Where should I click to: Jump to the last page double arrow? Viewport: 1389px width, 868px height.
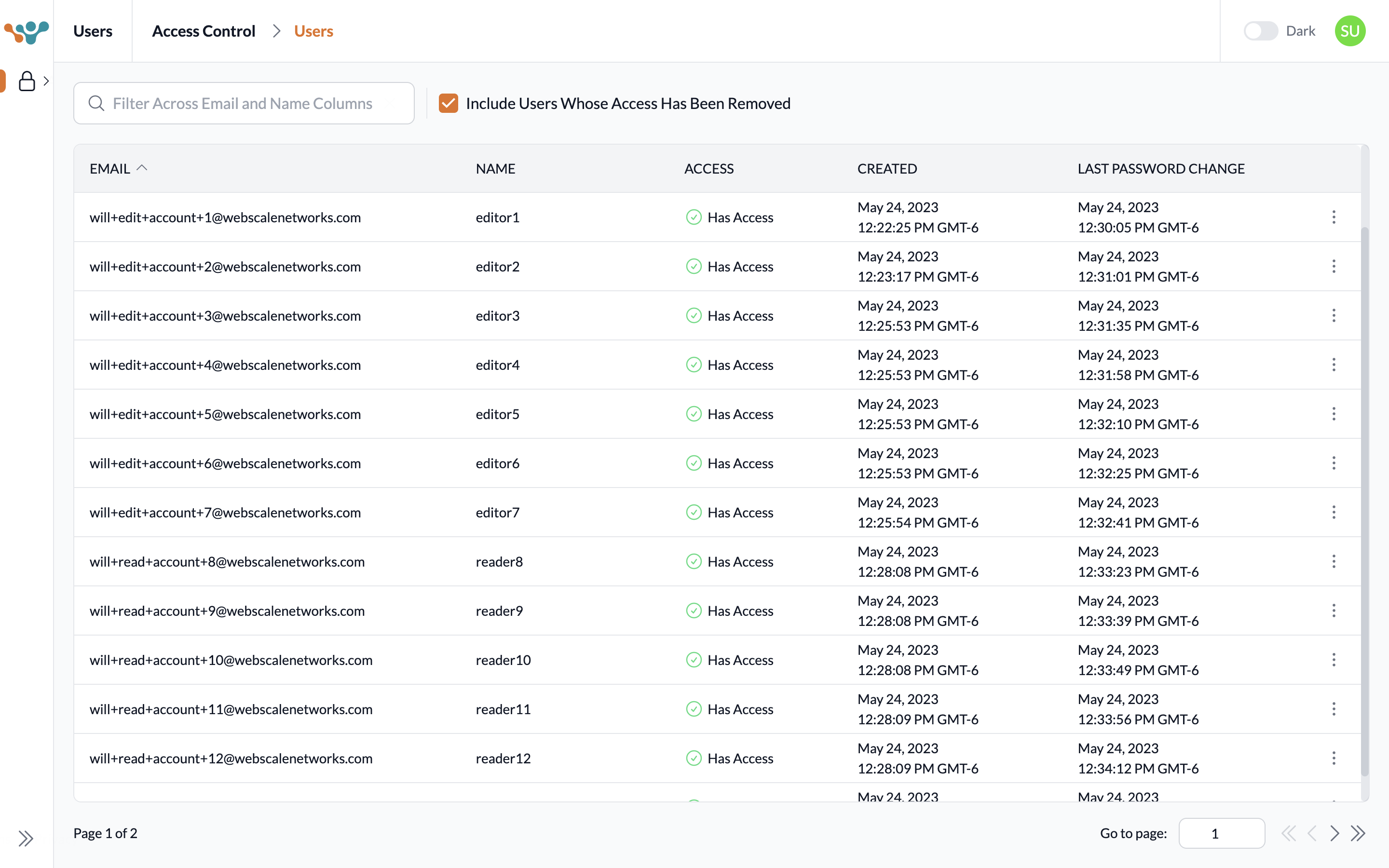(x=1358, y=833)
